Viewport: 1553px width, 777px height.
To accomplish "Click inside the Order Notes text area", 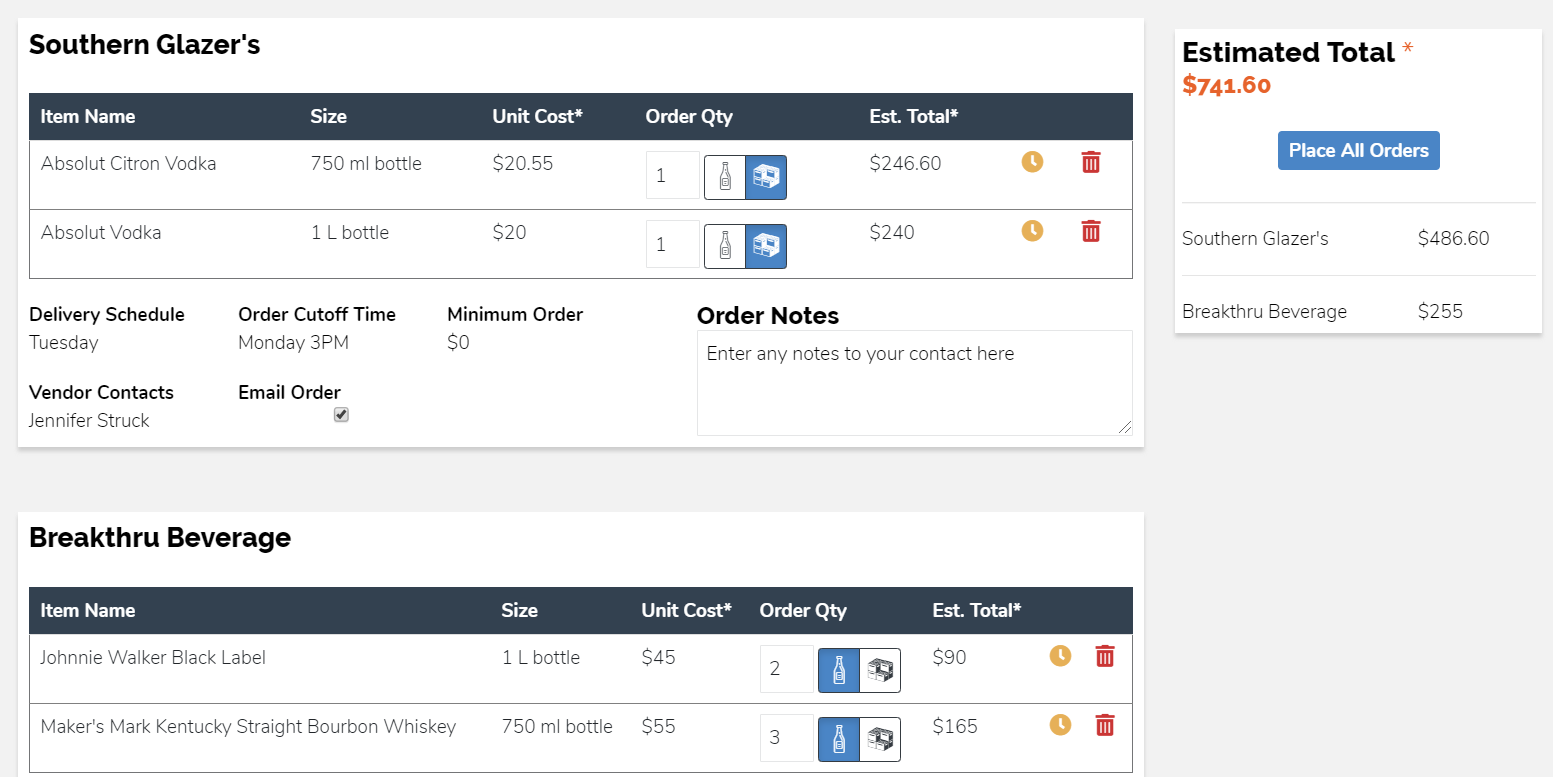I will (913, 383).
